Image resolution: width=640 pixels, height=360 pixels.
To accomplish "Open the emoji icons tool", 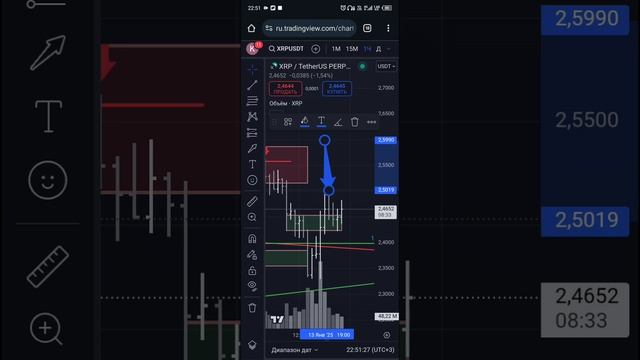I will click(x=252, y=180).
